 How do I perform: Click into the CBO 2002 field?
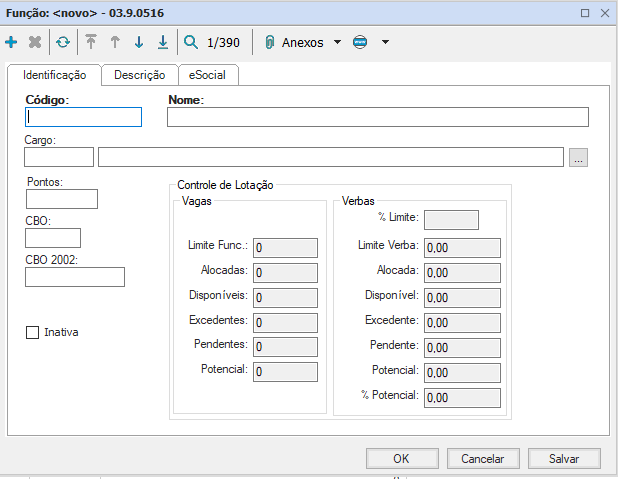pos(75,277)
